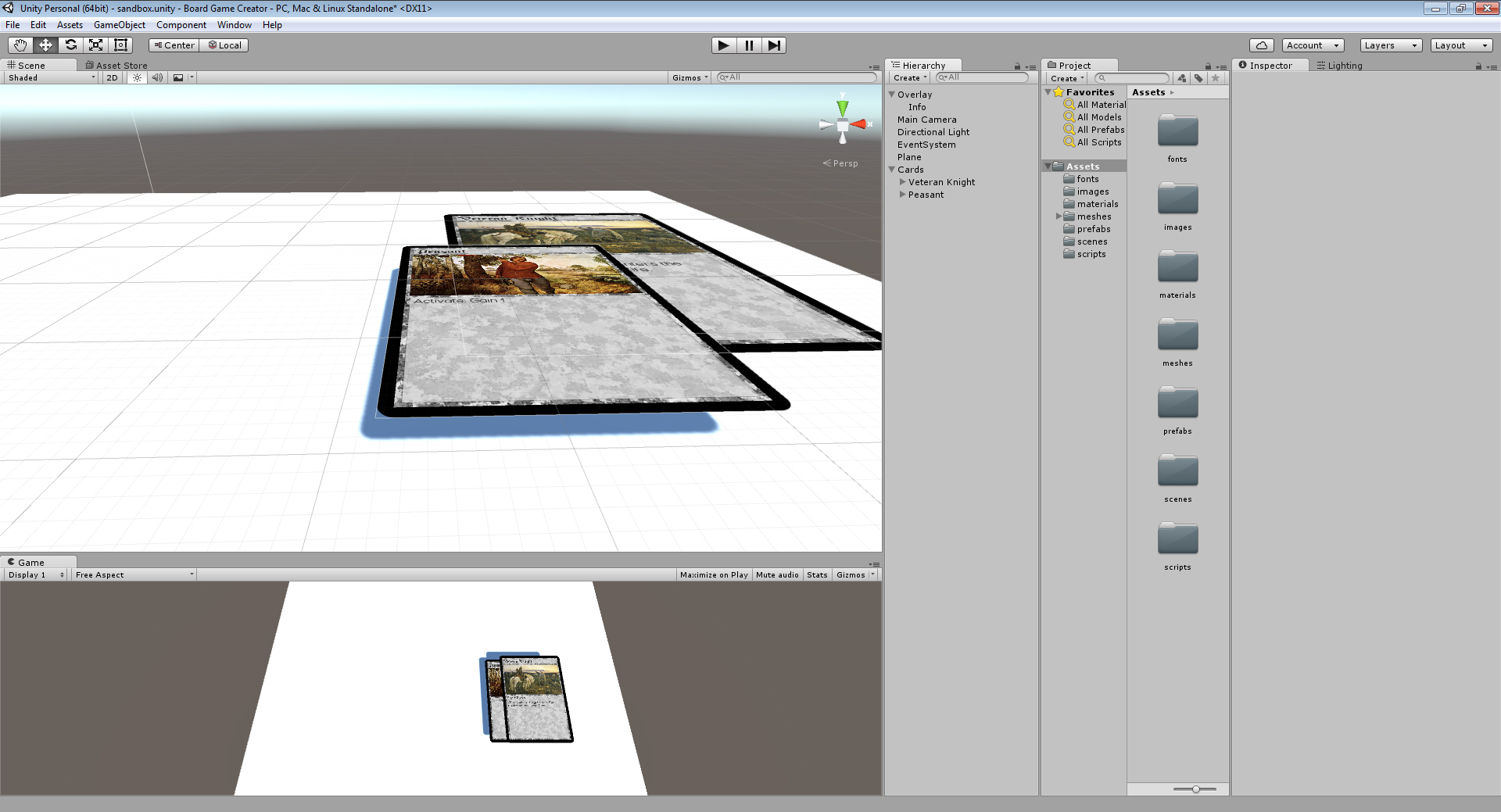The image size is (1501, 812).
Task: Open scene effects image toggle
Action: pyautogui.click(x=178, y=77)
